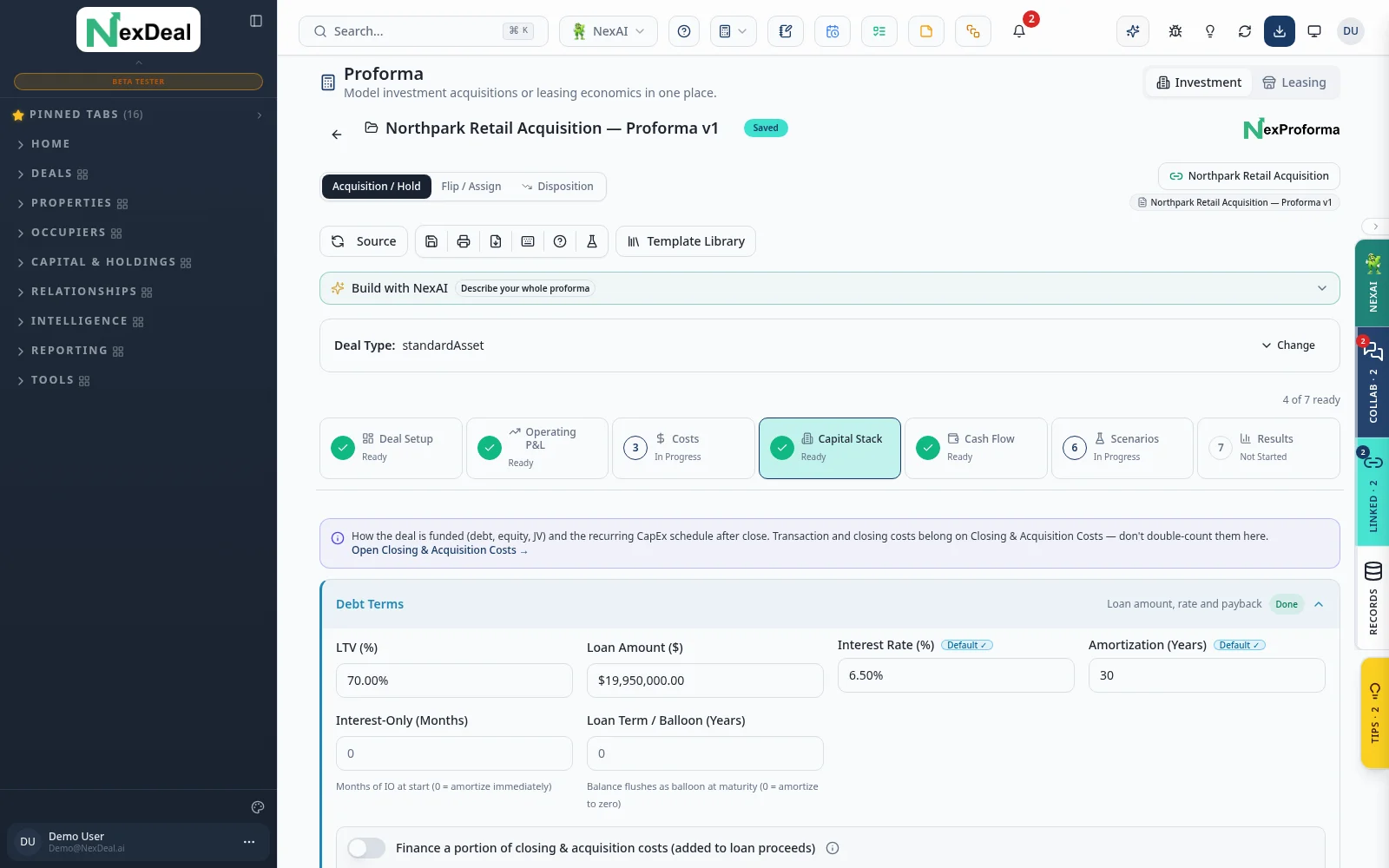Click the lightbulb ideas icon
The width and height of the screenshot is (1389, 868).
pos(1210,31)
